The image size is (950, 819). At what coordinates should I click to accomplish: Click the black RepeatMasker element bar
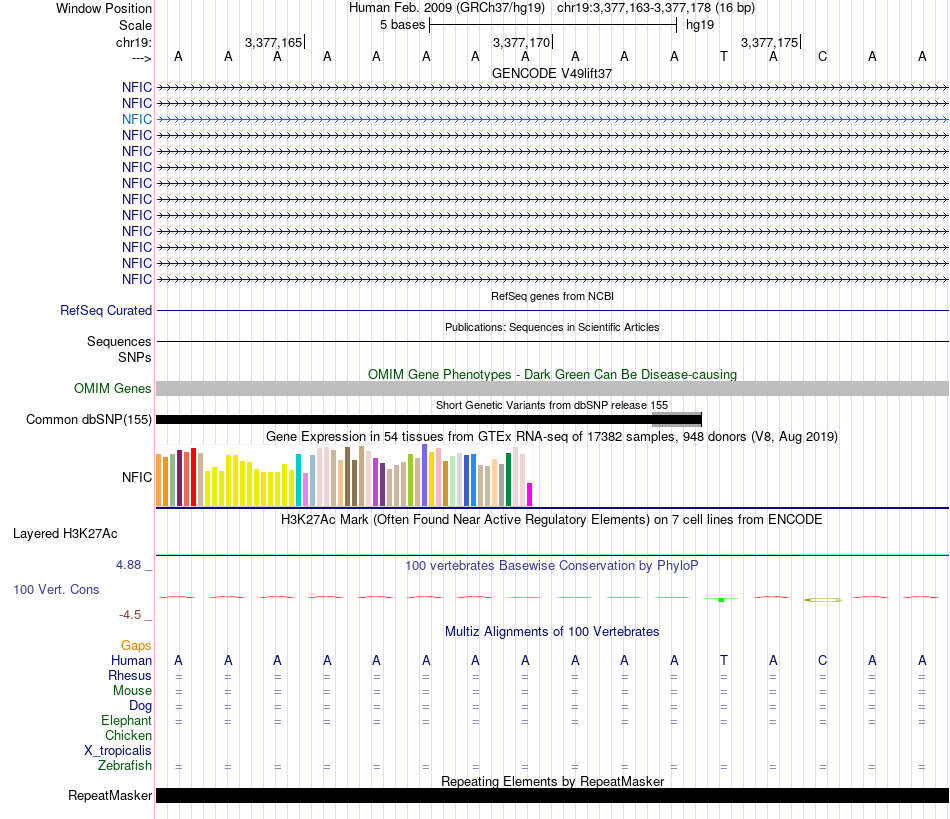click(552, 795)
